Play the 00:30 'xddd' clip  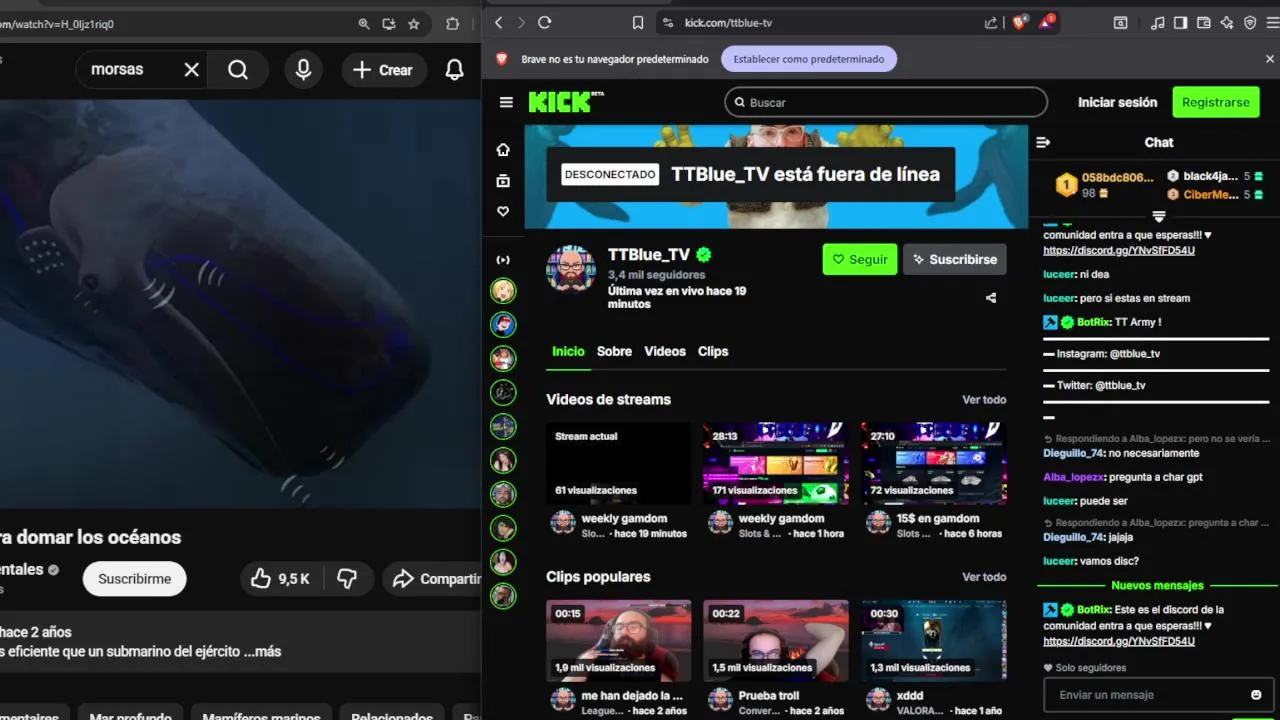click(934, 640)
